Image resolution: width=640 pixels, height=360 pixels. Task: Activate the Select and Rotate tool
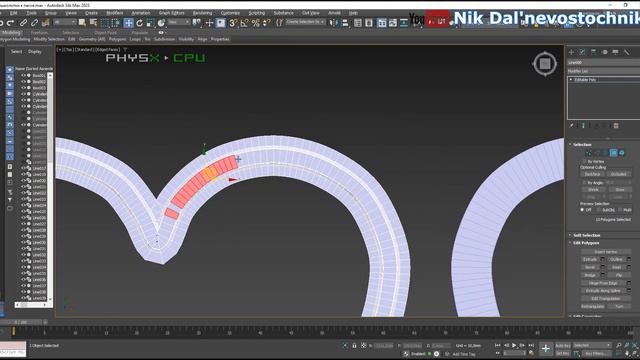(x=140, y=23)
